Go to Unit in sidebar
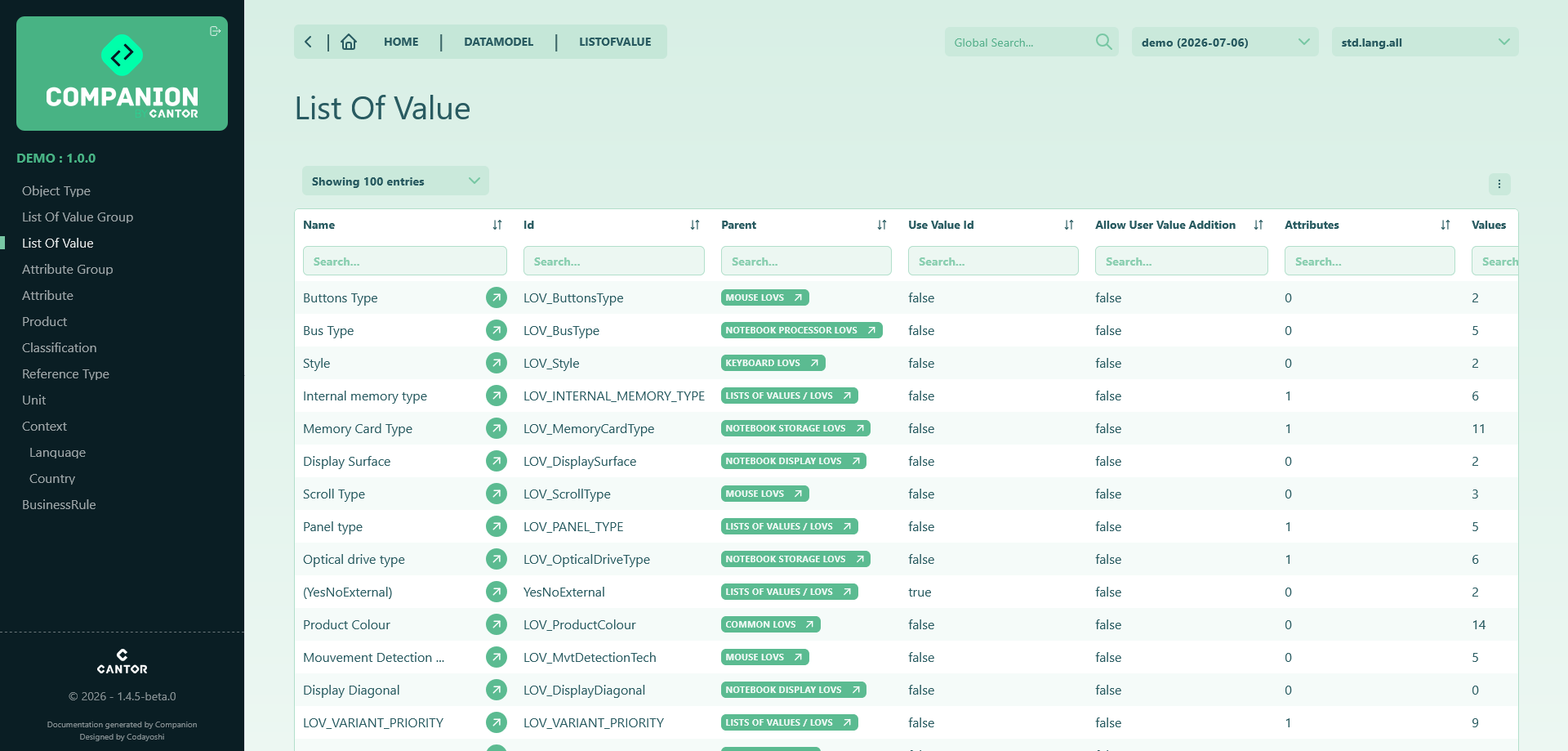The height and width of the screenshot is (751, 1568). [33, 400]
